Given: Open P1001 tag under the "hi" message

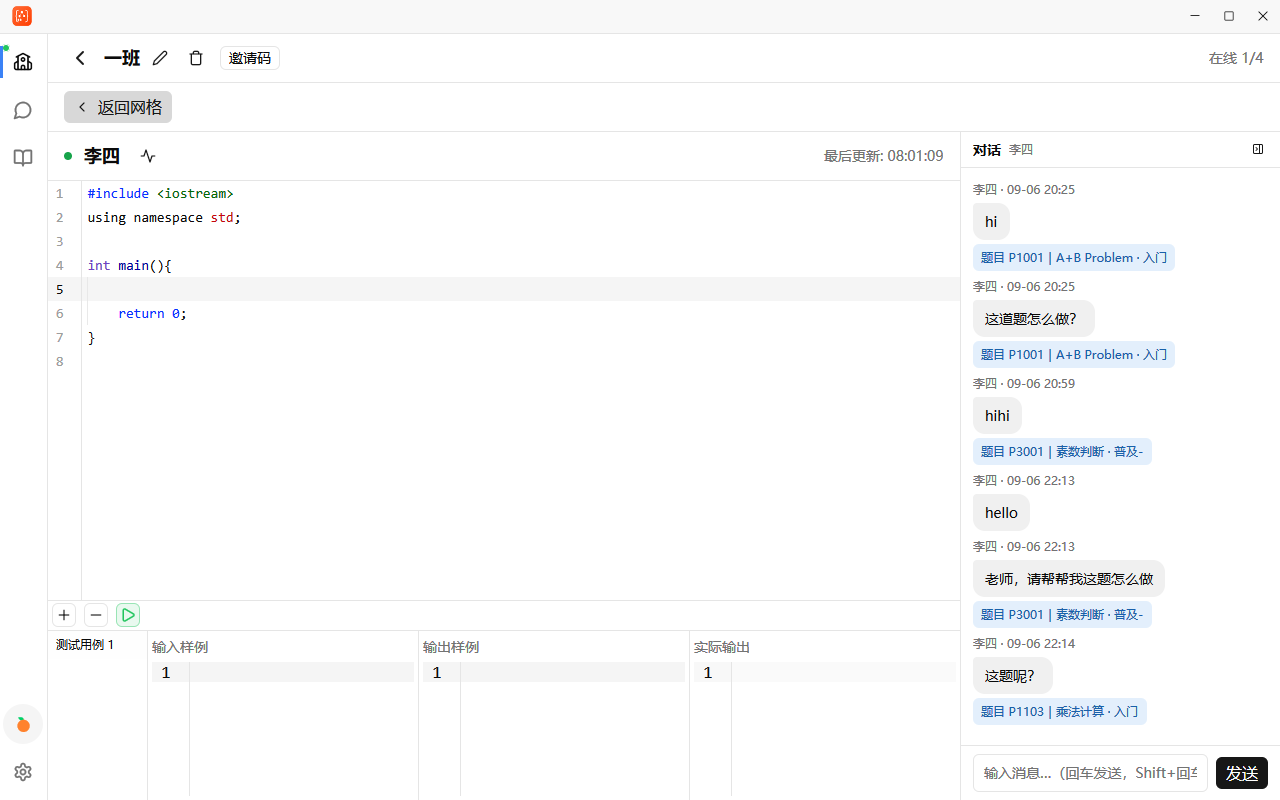Looking at the screenshot, I should (1074, 258).
